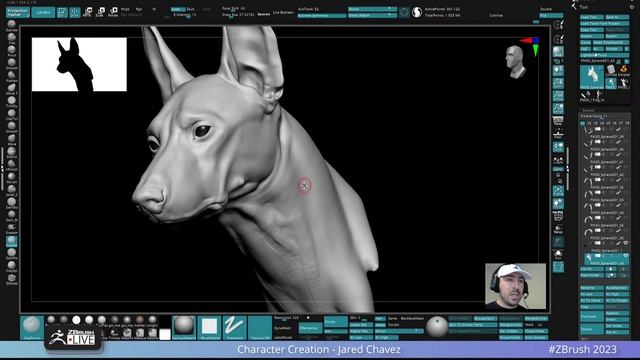Collapse the Tool palette header
Viewport: 640px width, 360px height.
point(584,7)
